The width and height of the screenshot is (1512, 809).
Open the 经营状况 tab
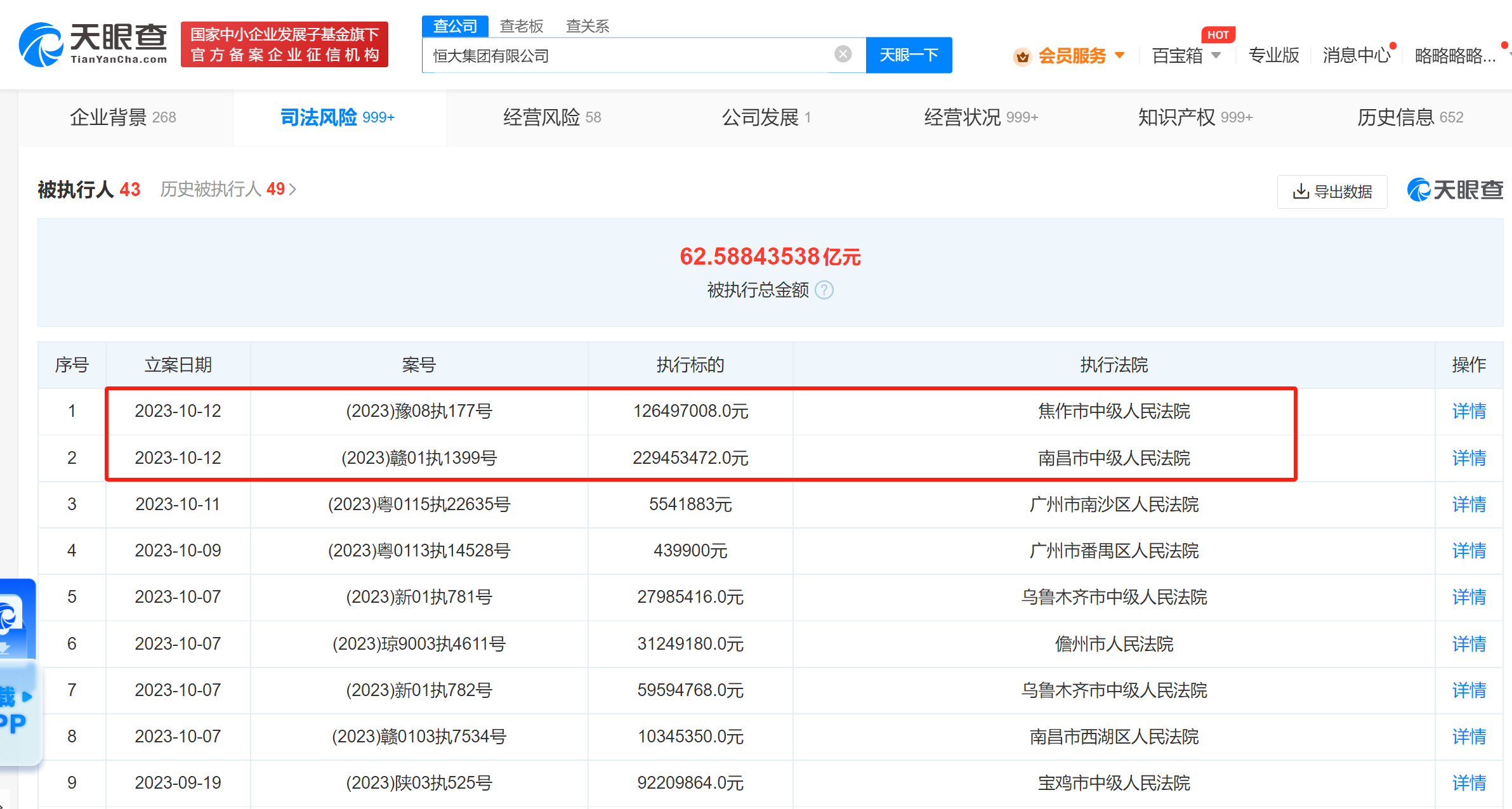981,117
